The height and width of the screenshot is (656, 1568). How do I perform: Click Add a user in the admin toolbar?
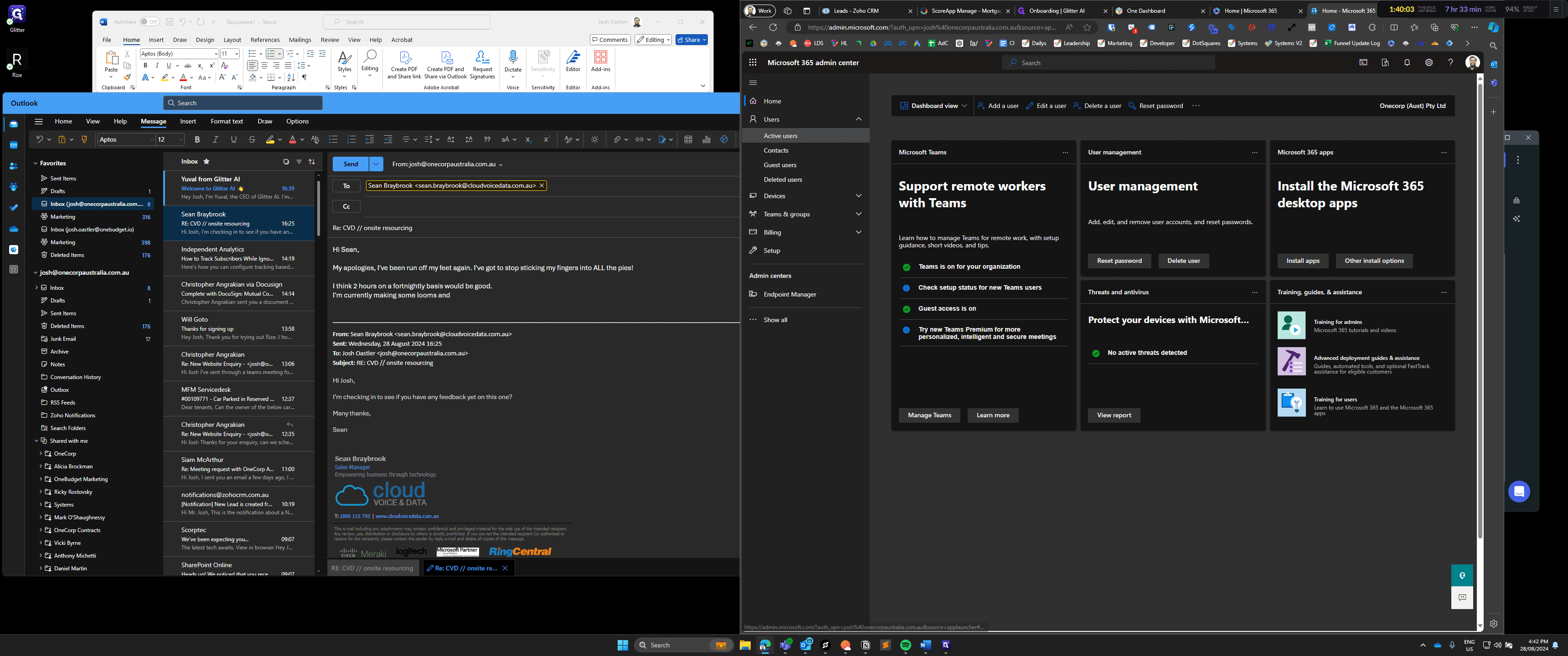pyautogui.click(x=998, y=106)
